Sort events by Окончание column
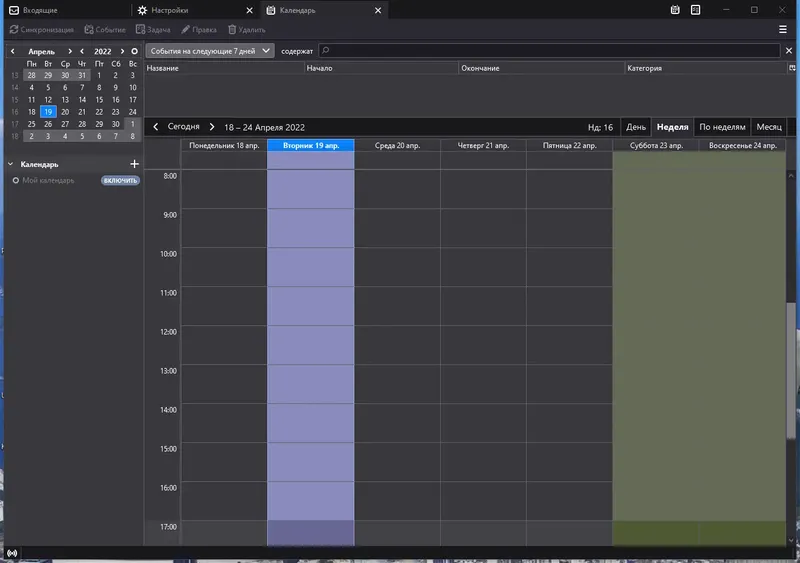The height and width of the screenshot is (563, 800). [x=541, y=68]
